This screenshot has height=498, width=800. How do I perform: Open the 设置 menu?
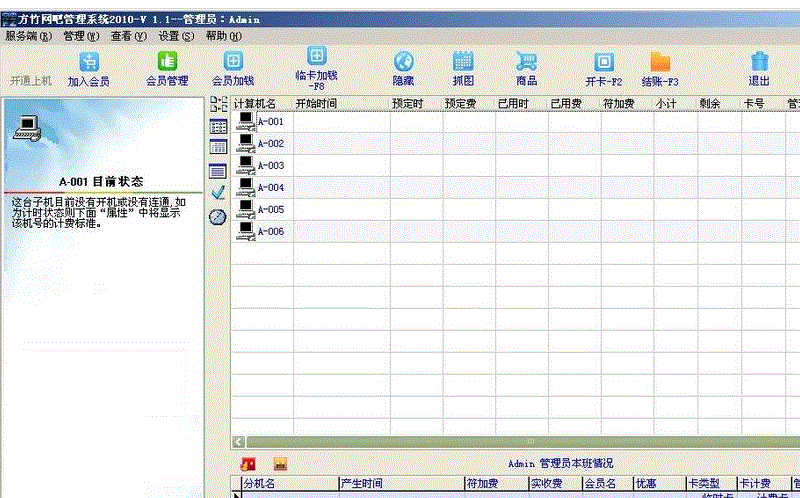coord(176,35)
